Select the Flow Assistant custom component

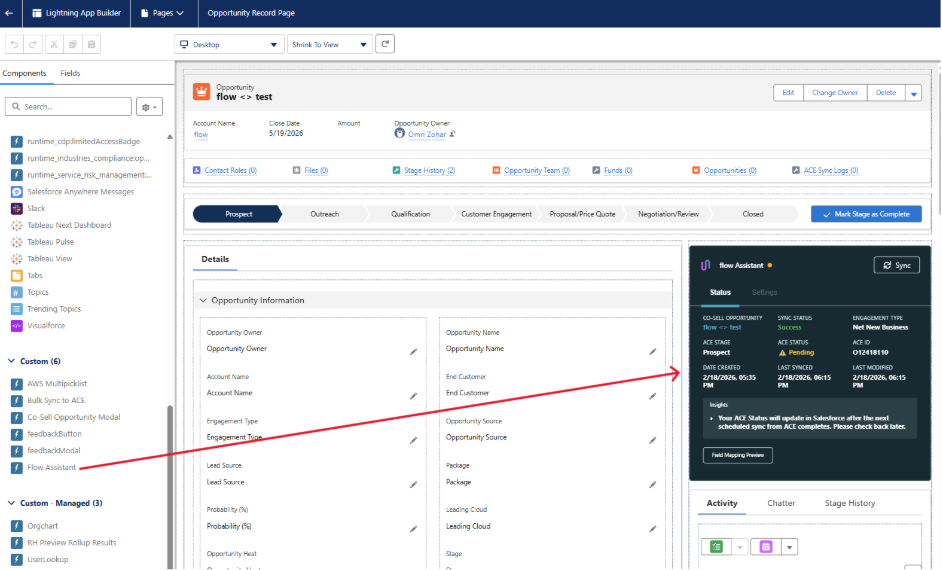(x=51, y=467)
